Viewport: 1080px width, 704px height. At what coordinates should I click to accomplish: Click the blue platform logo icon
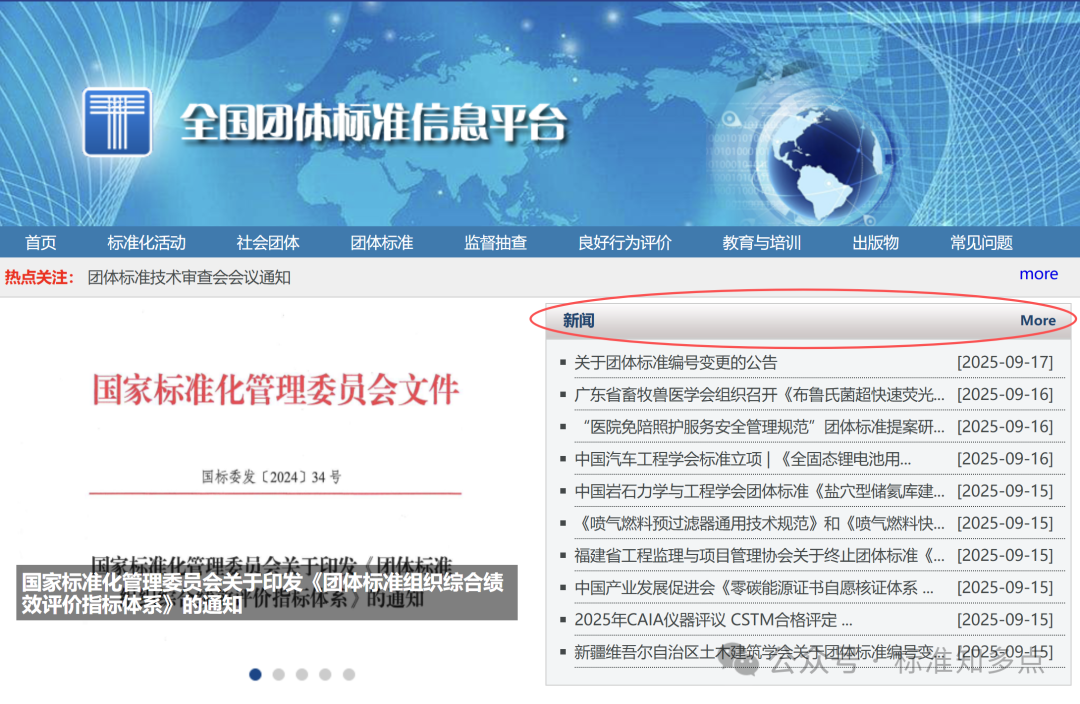tap(117, 122)
